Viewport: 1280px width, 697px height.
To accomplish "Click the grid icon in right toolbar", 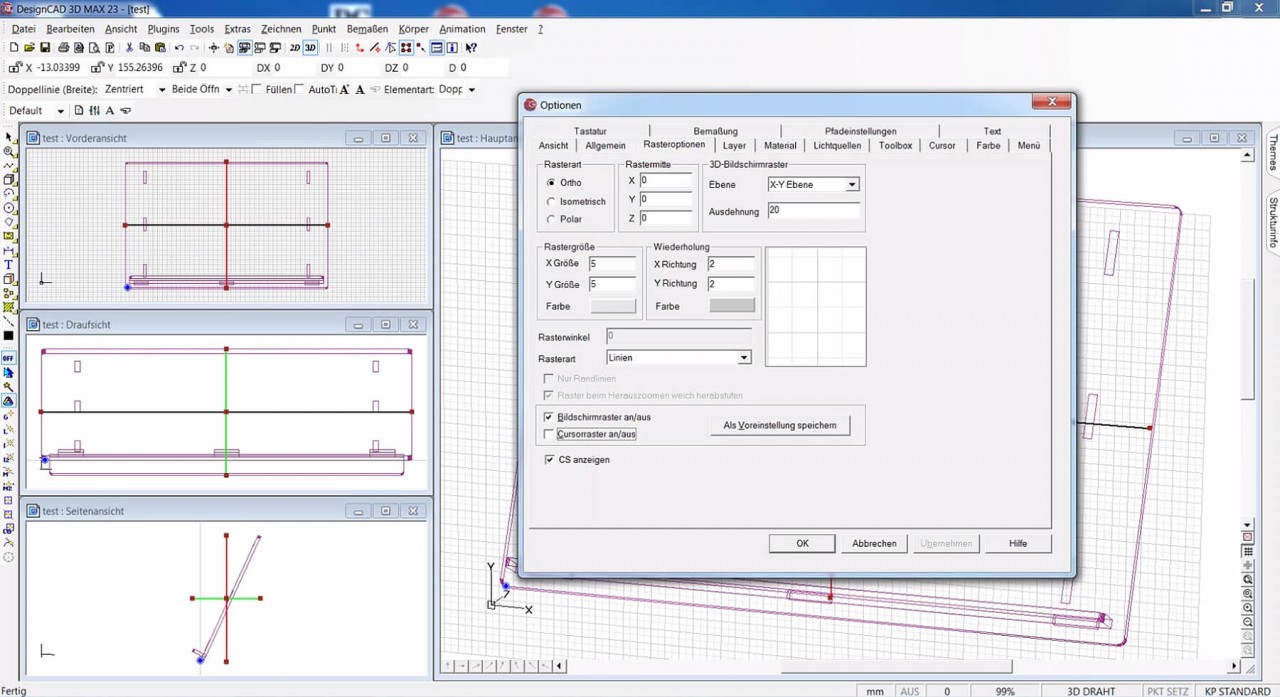I will tap(1247, 551).
